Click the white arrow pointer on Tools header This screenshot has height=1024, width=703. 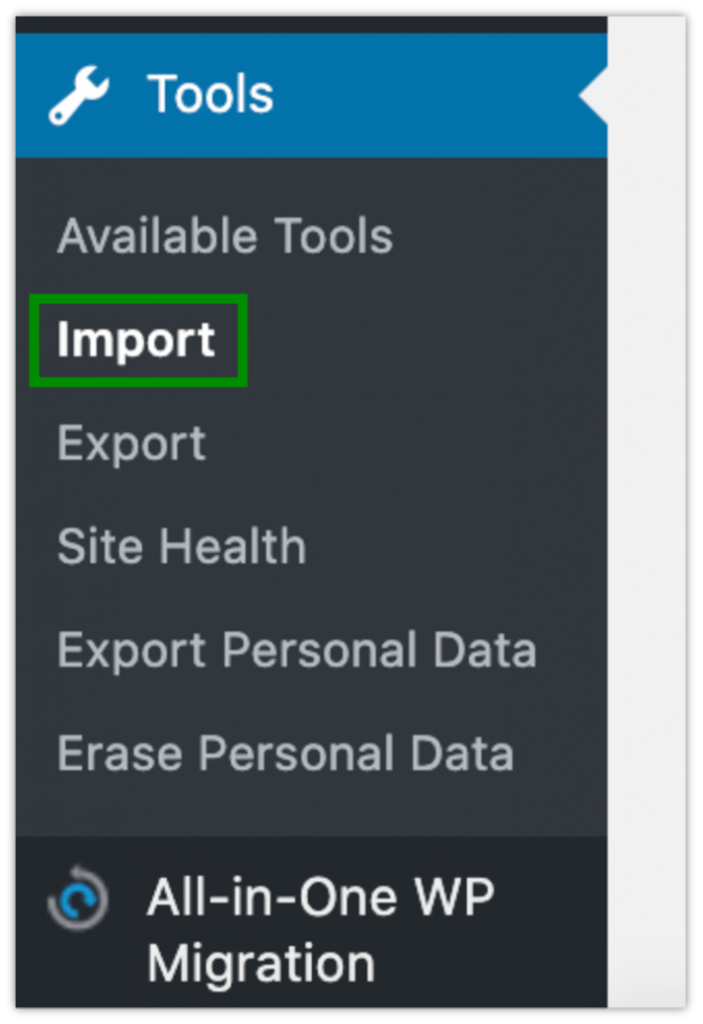pos(593,96)
